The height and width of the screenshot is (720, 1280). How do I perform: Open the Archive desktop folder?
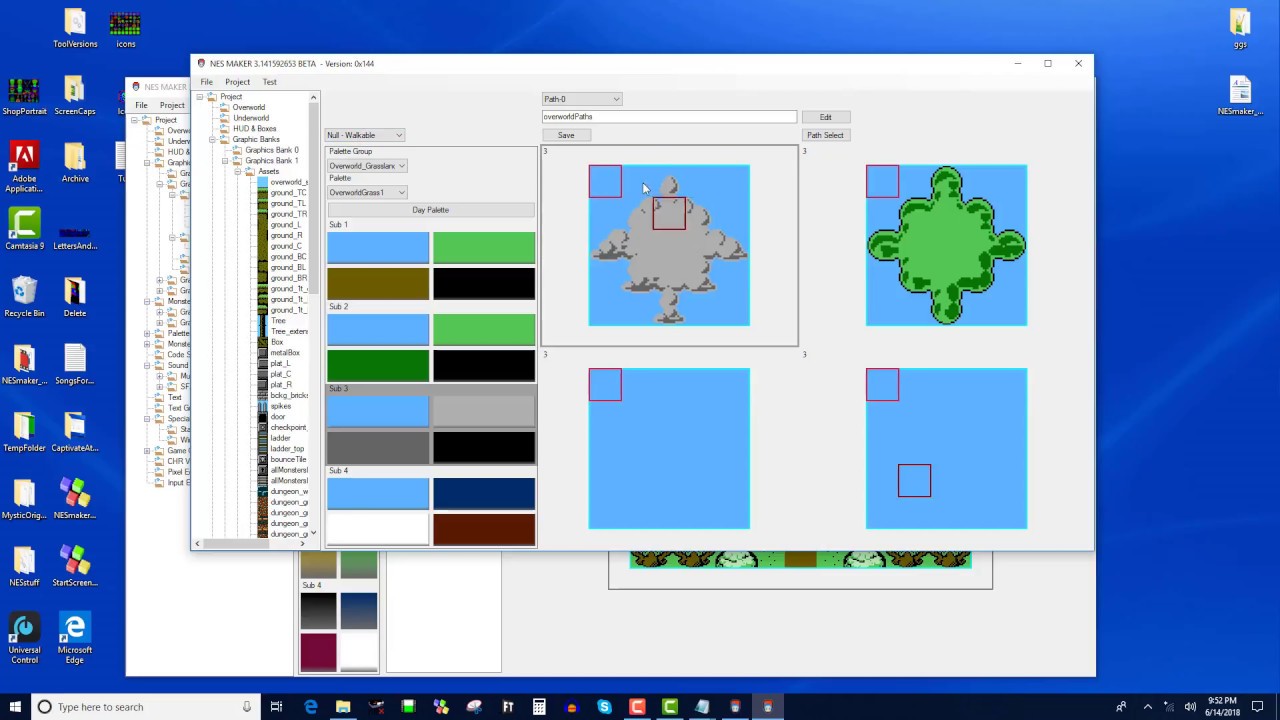tap(75, 162)
